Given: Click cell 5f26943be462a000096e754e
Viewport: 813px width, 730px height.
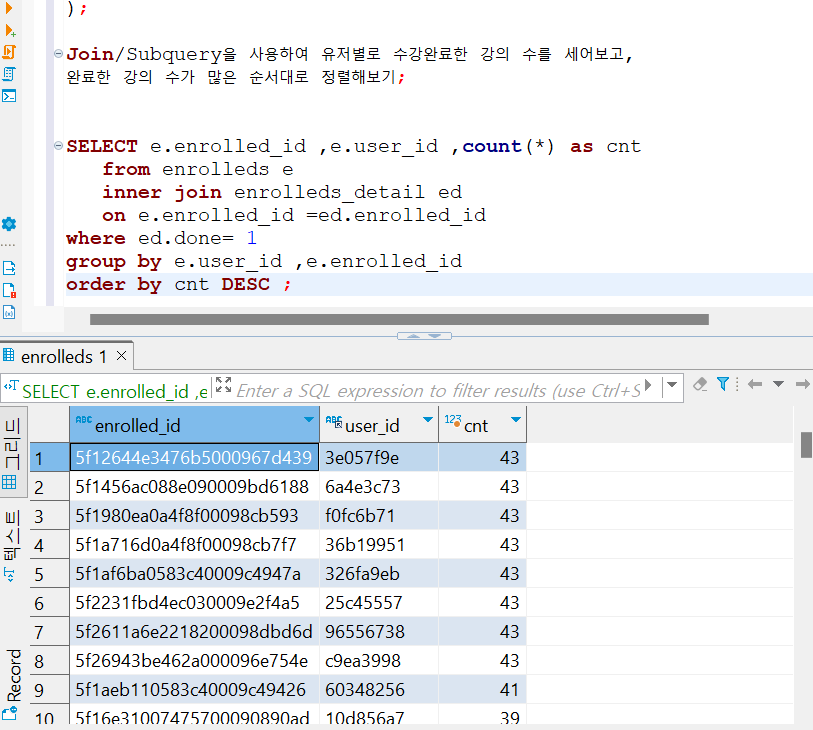Looking at the screenshot, I should tap(194, 661).
